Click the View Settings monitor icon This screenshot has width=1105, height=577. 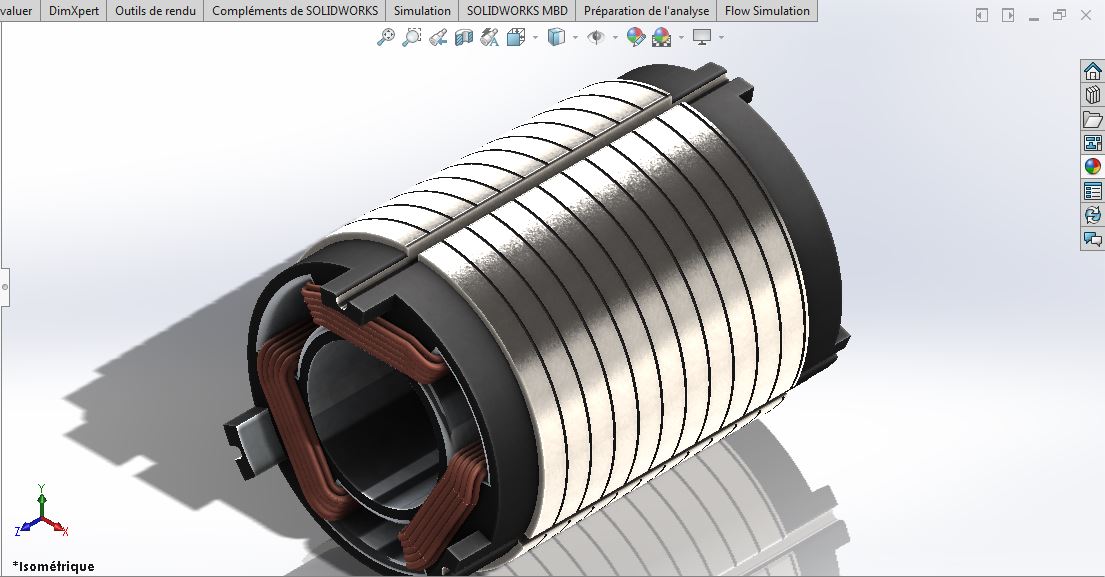click(x=702, y=37)
